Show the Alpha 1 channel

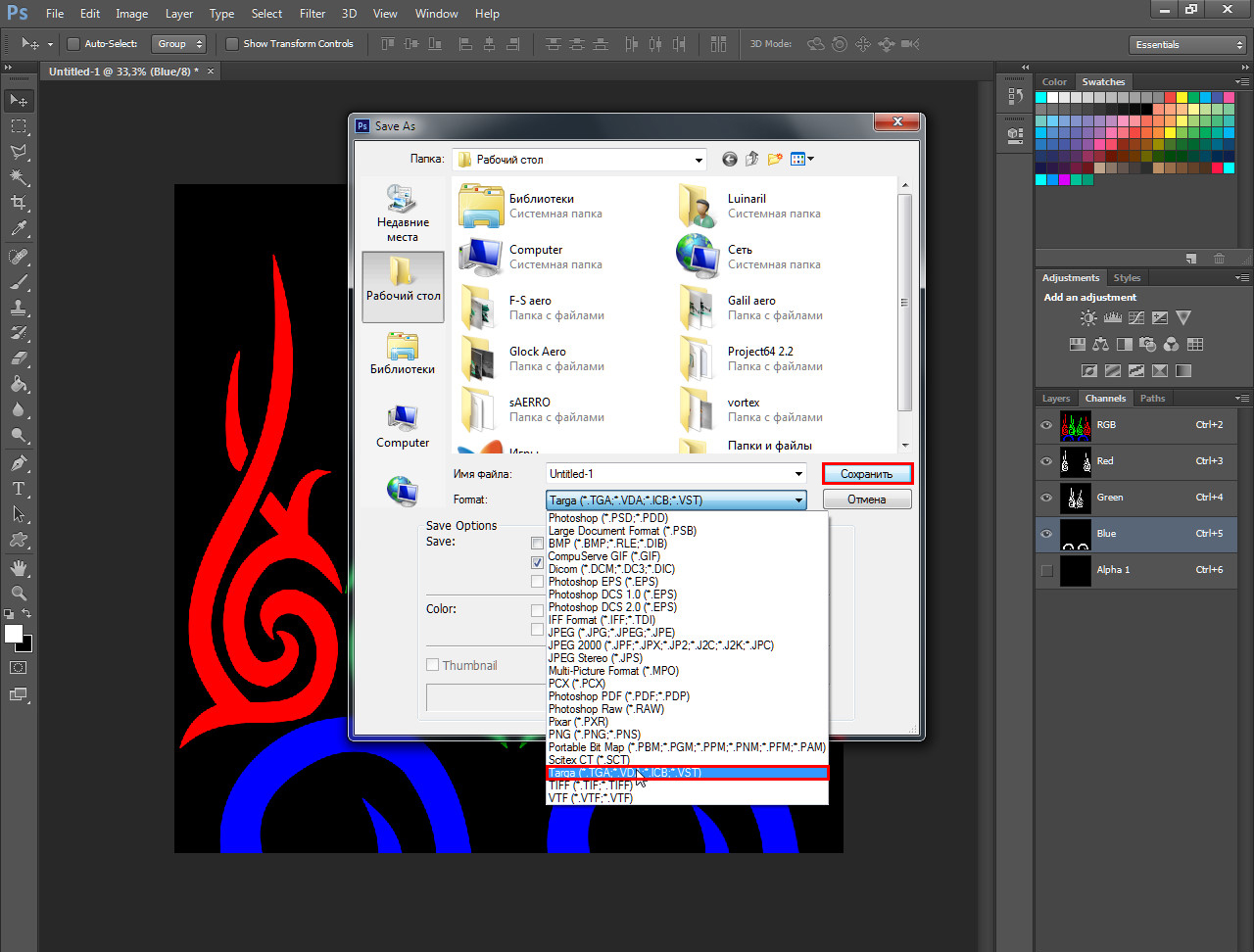pos(1046,570)
